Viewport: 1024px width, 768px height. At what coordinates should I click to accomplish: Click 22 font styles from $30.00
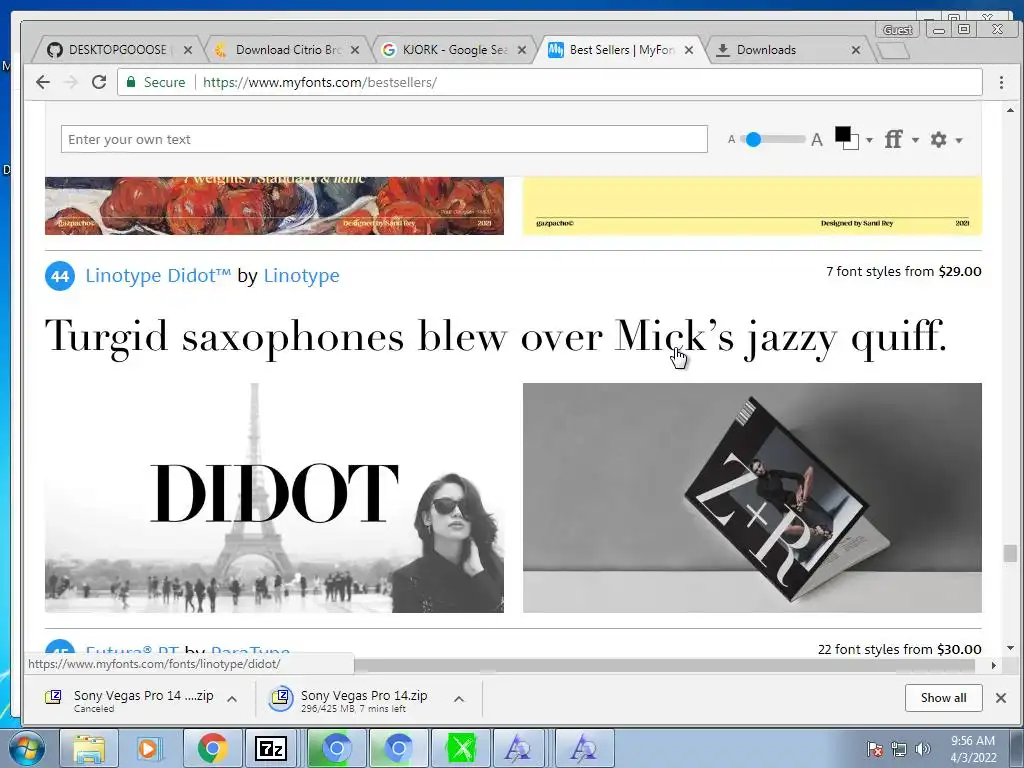point(899,649)
